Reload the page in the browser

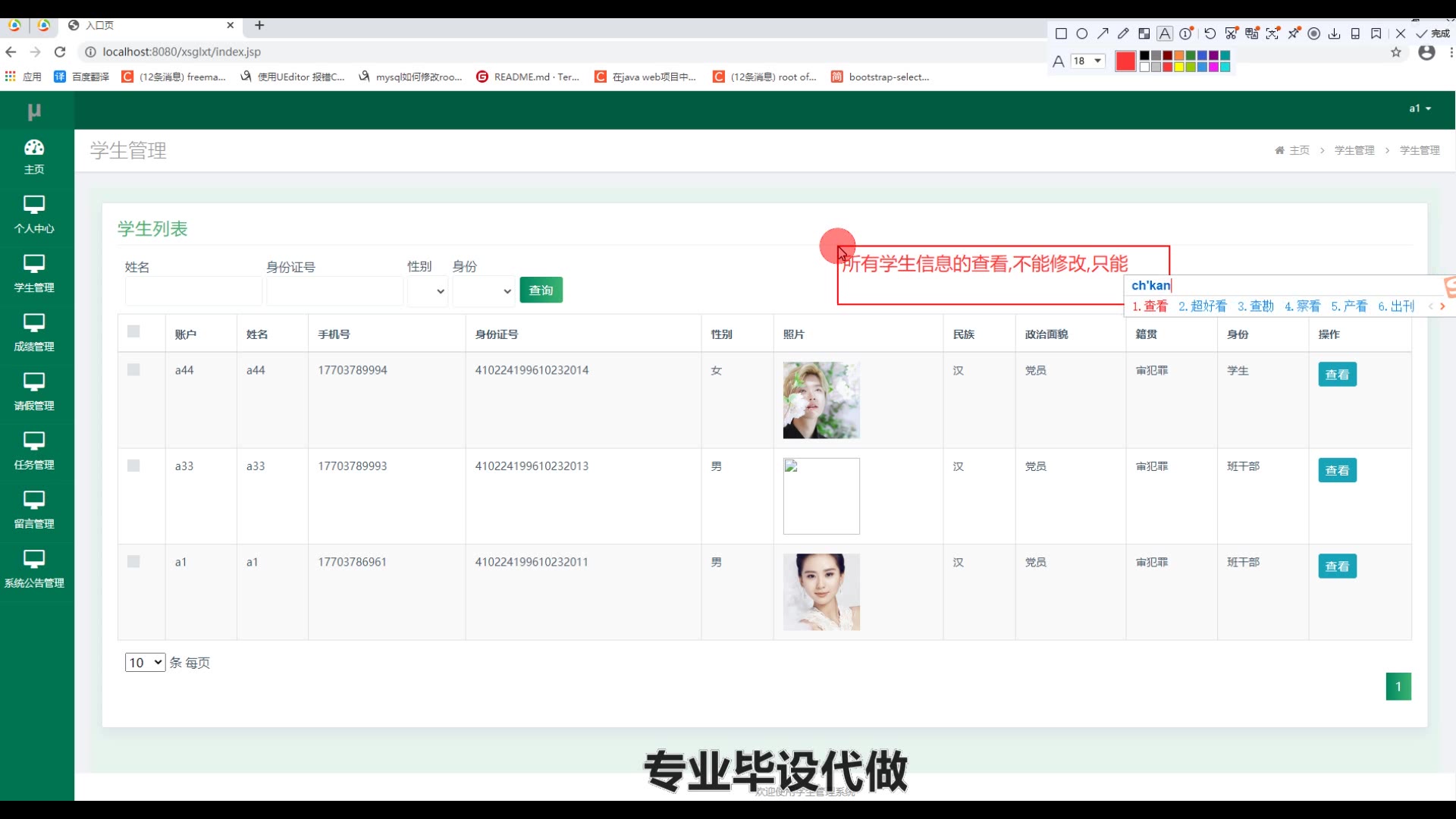[60, 52]
